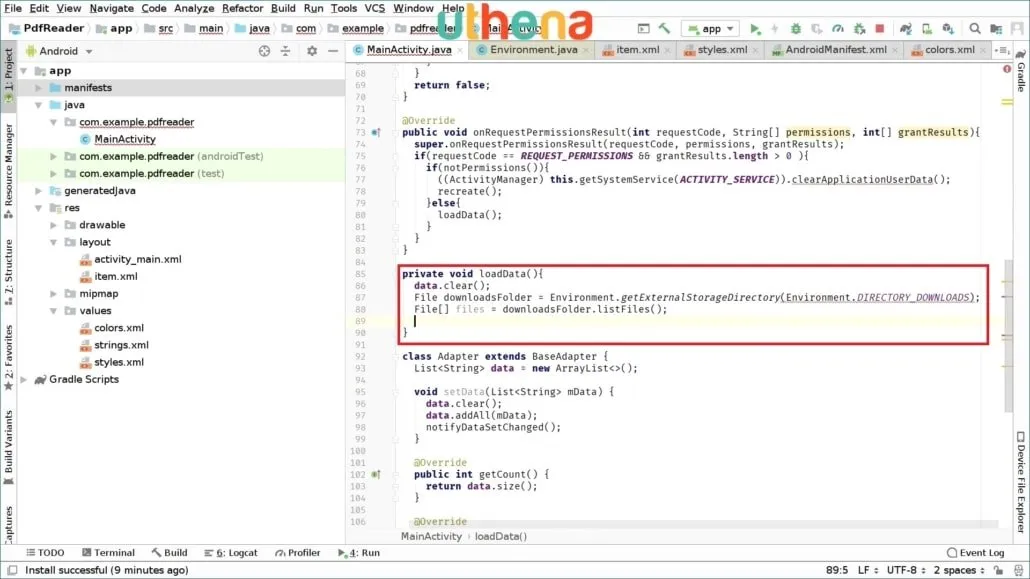This screenshot has height=579, width=1030.
Task: Open Project Structure folder icon in toolbar
Action: click(x=996, y=29)
